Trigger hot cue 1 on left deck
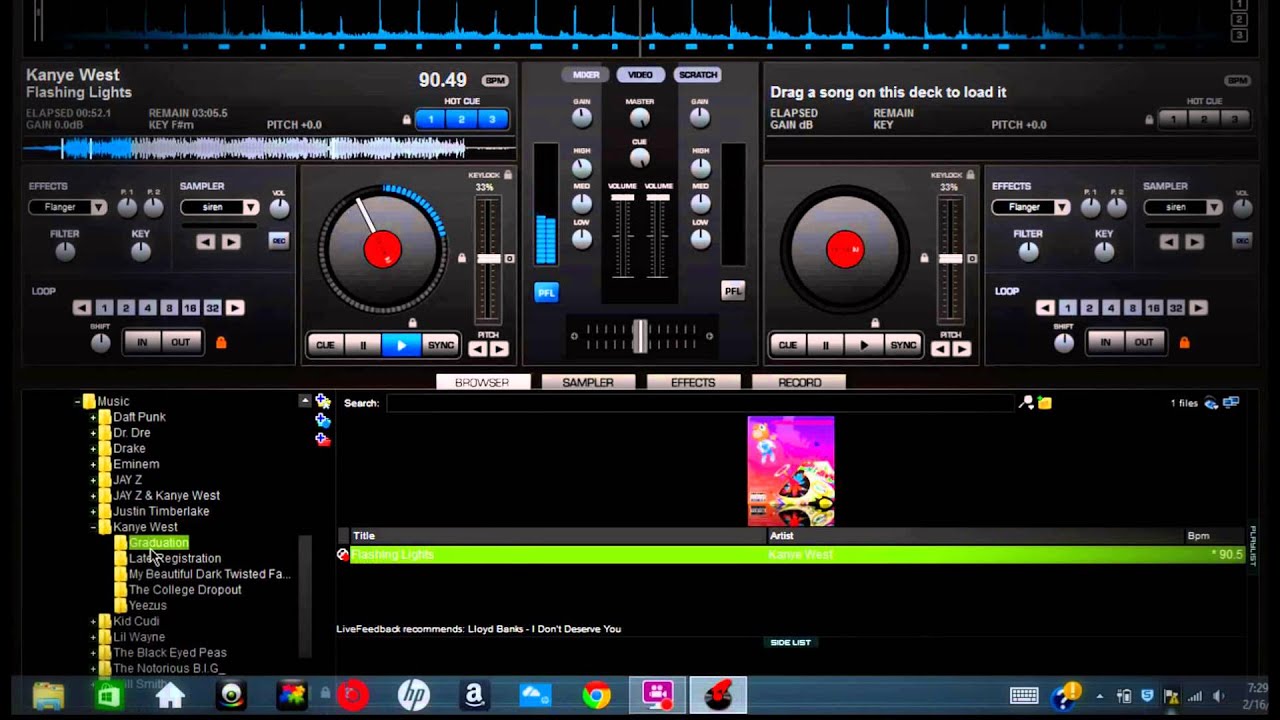The image size is (1280, 720). tap(431, 119)
